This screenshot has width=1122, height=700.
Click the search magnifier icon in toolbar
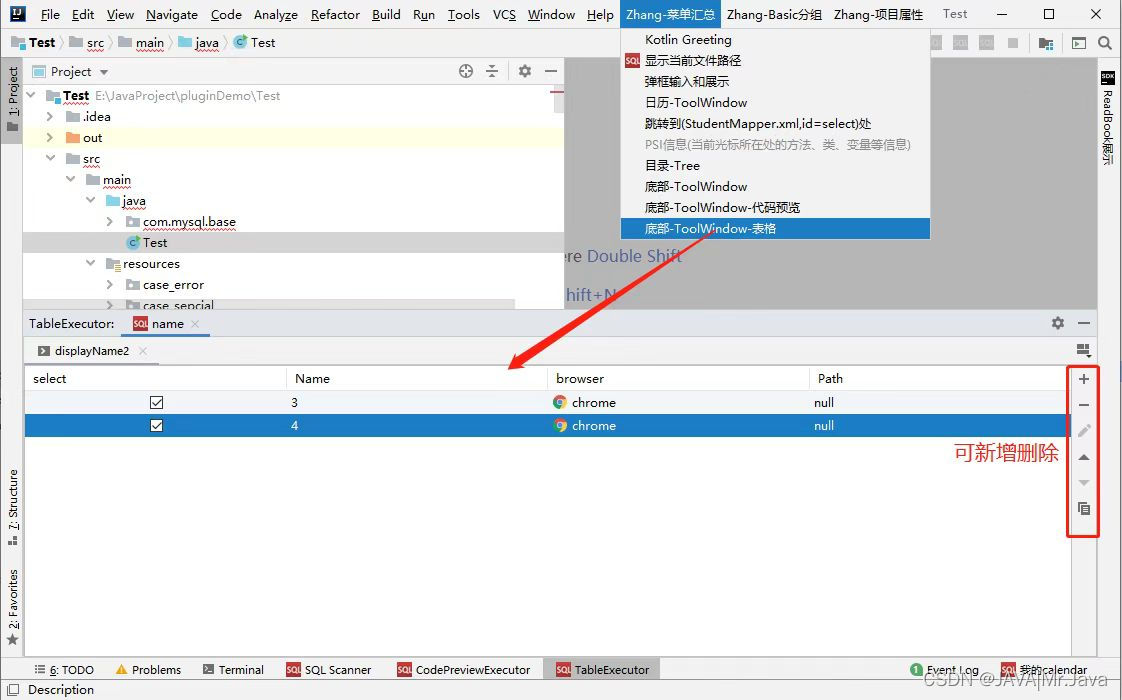point(1104,43)
